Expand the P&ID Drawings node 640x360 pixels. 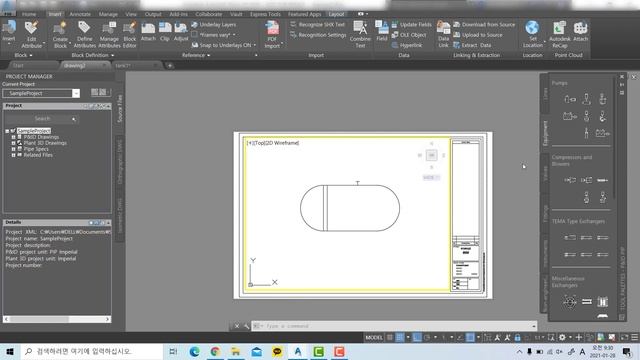[x=13, y=137]
